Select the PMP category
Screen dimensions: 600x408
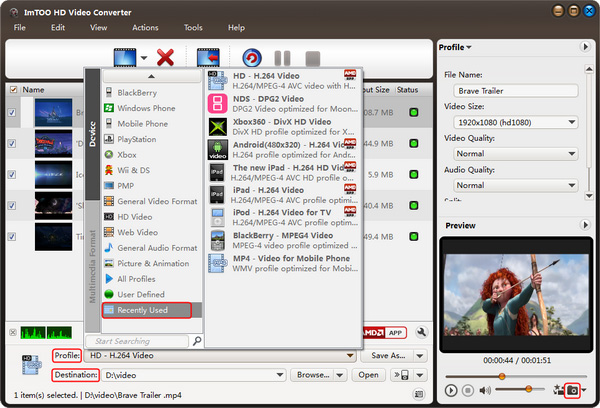tap(152, 186)
